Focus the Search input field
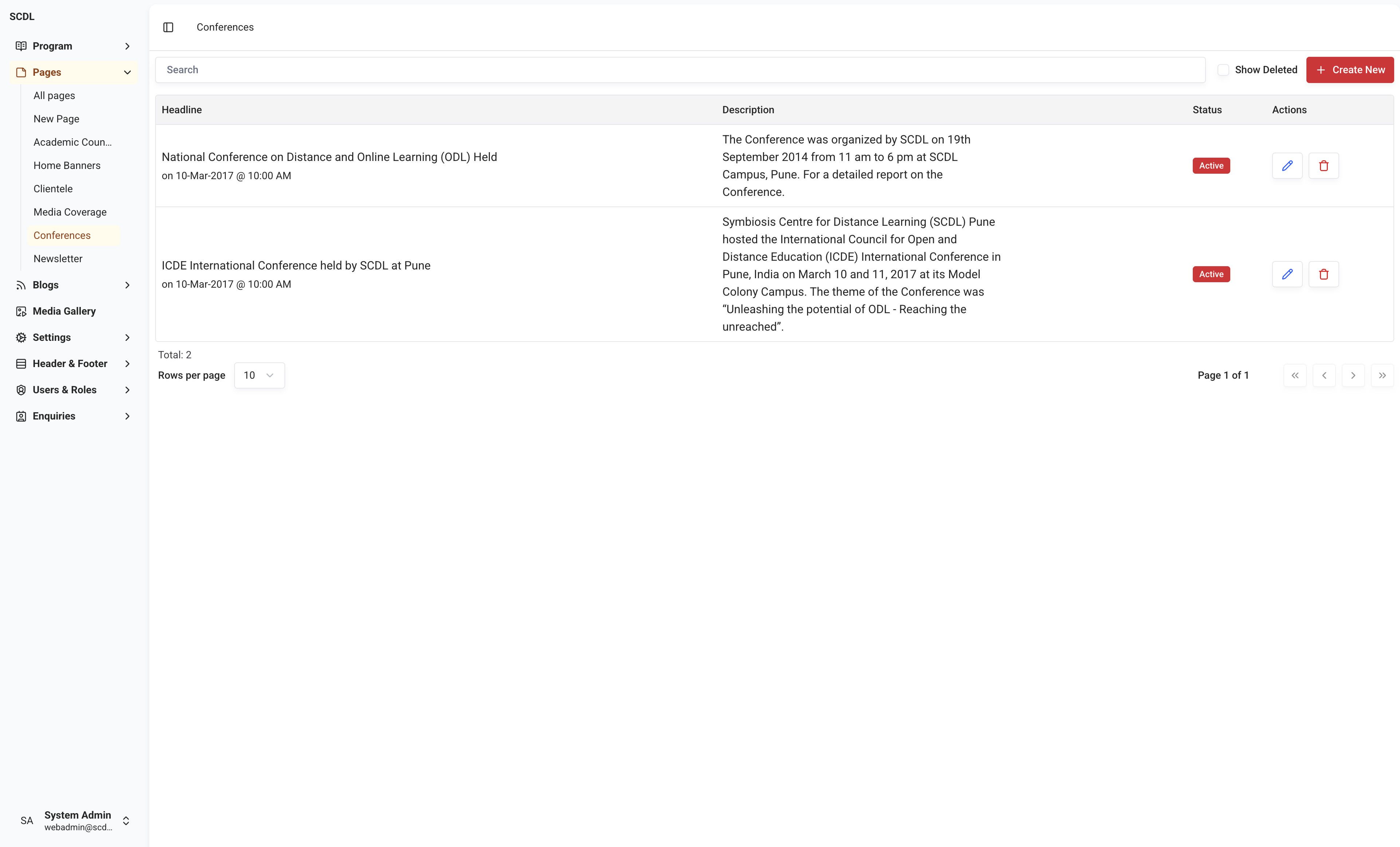The height and width of the screenshot is (847, 1400). (680, 70)
